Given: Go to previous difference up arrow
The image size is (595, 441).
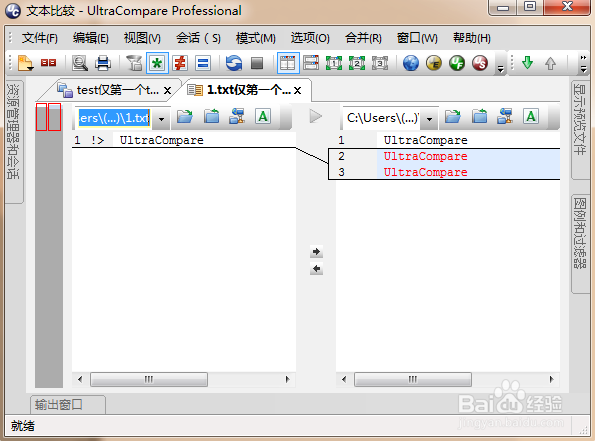Looking at the screenshot, I should tap(551, 63).
